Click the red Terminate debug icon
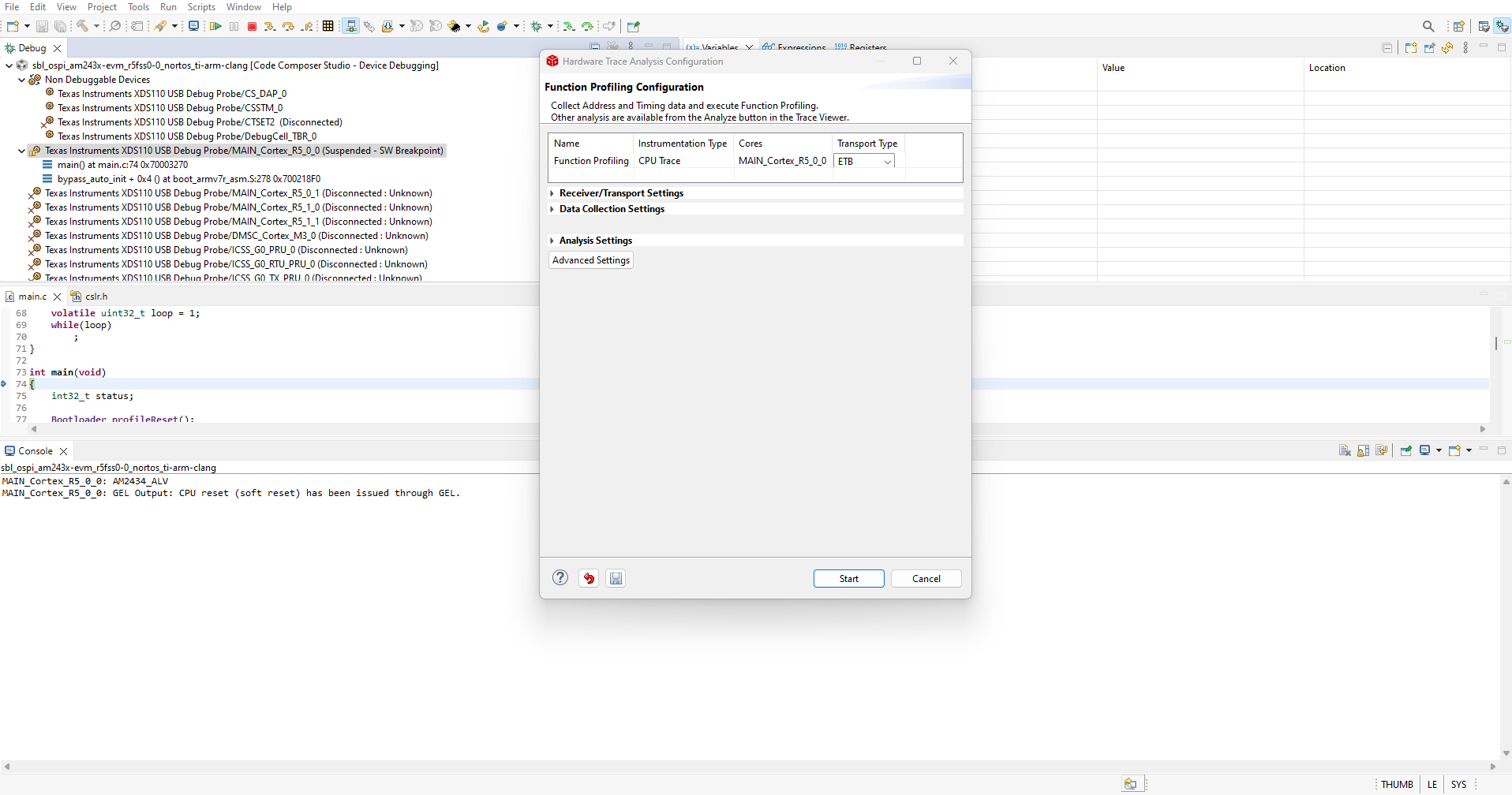The height and width of the screenshot is (795, 1512). coord(252,26)
